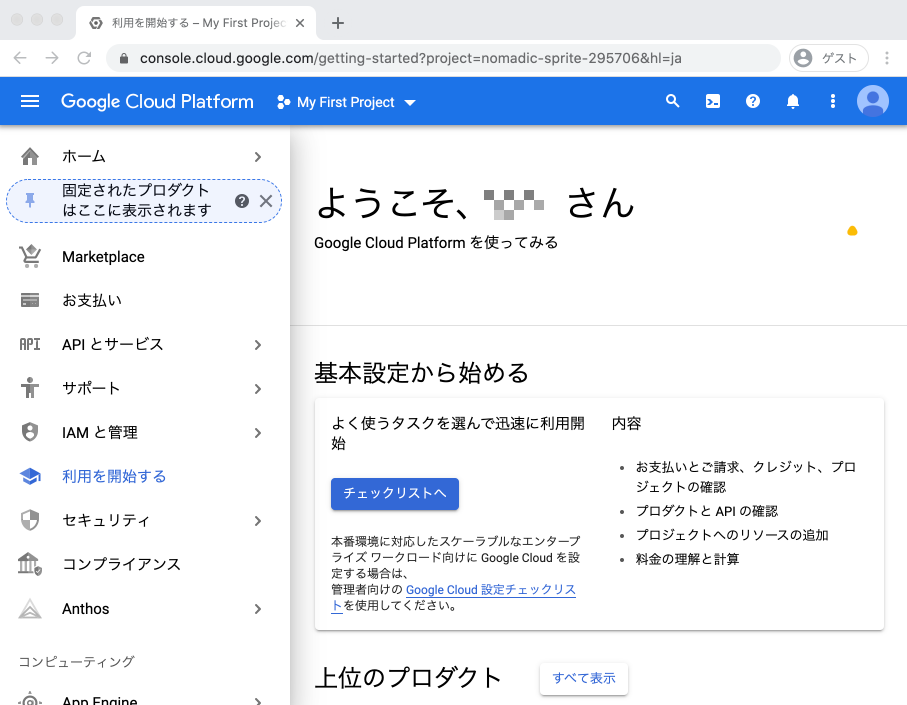Select Marketplace in the sidebar
The width and height of the screenshot is (907, 705).
pyautogui.click(x=103, y=256)
